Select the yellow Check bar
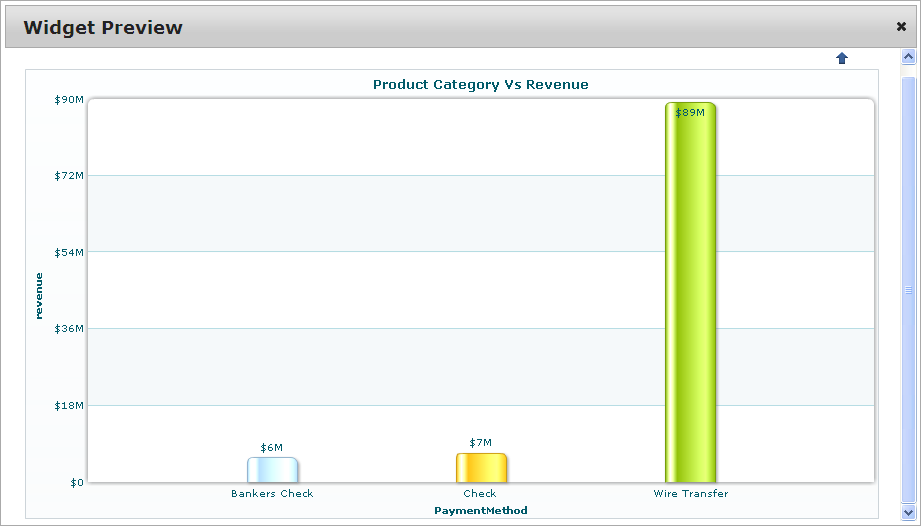Screen dimensions: 921x526 [481, 468]
